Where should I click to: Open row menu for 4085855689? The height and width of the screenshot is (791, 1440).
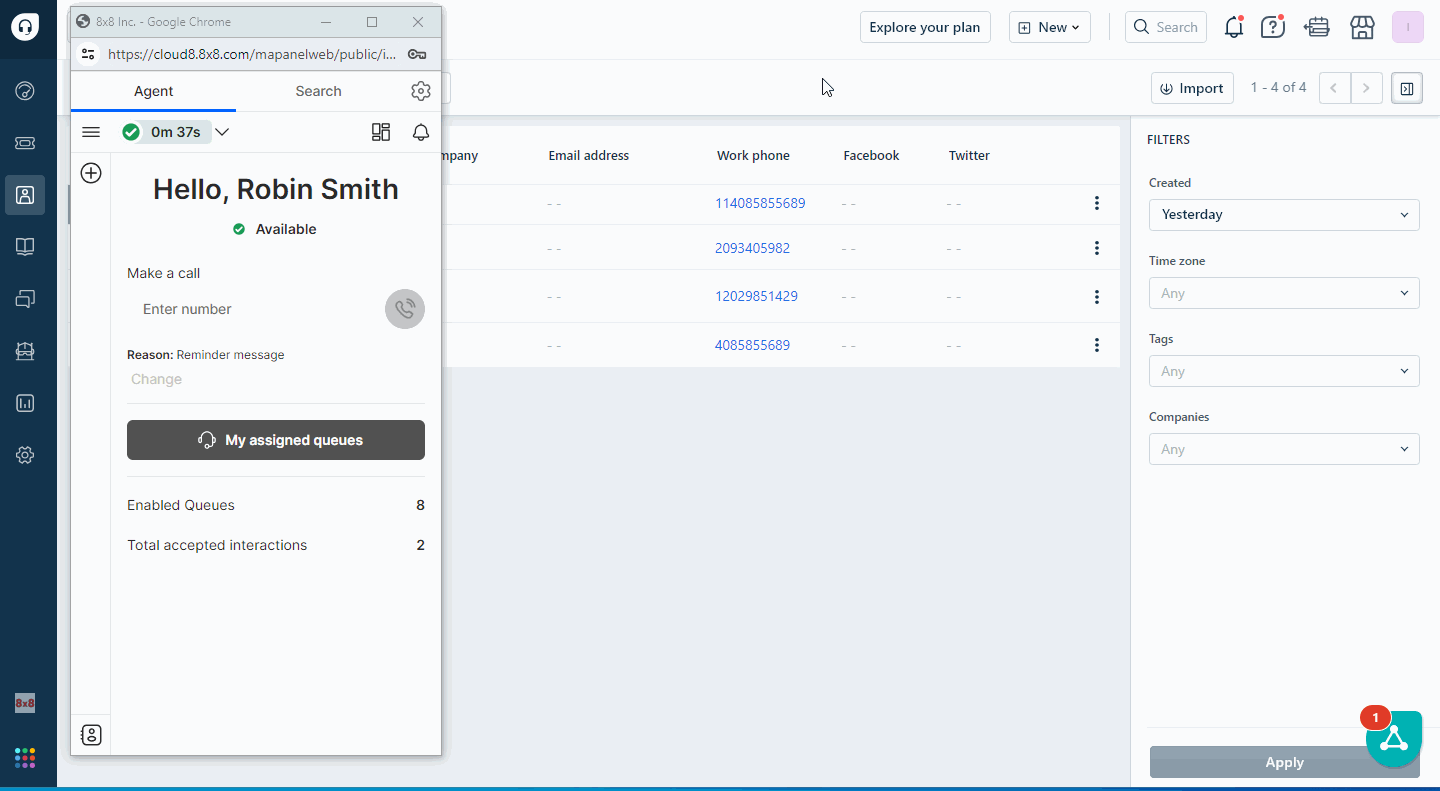(1097, 345)
